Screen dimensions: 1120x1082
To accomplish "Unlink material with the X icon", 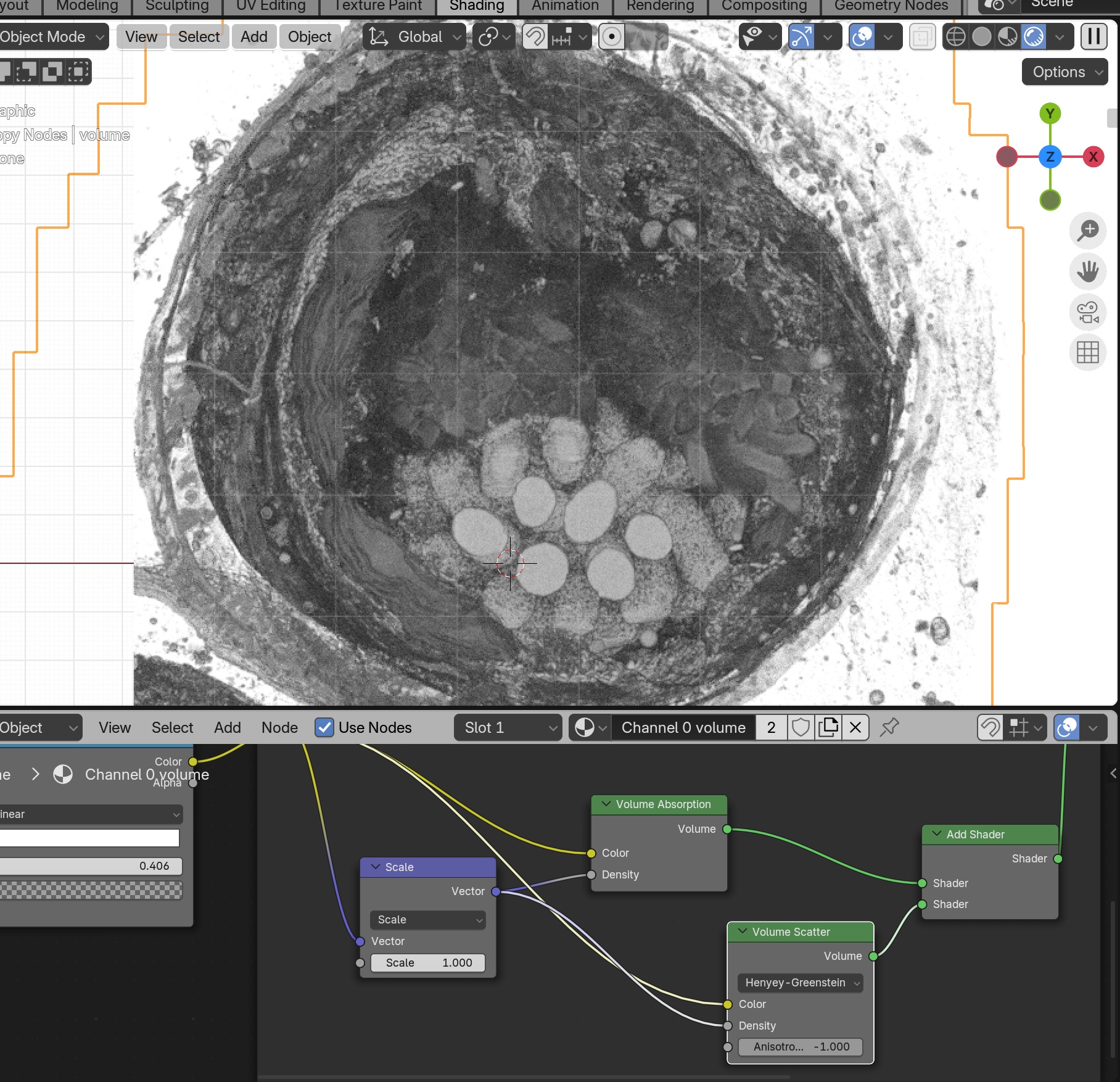I will tap(855, 728).
